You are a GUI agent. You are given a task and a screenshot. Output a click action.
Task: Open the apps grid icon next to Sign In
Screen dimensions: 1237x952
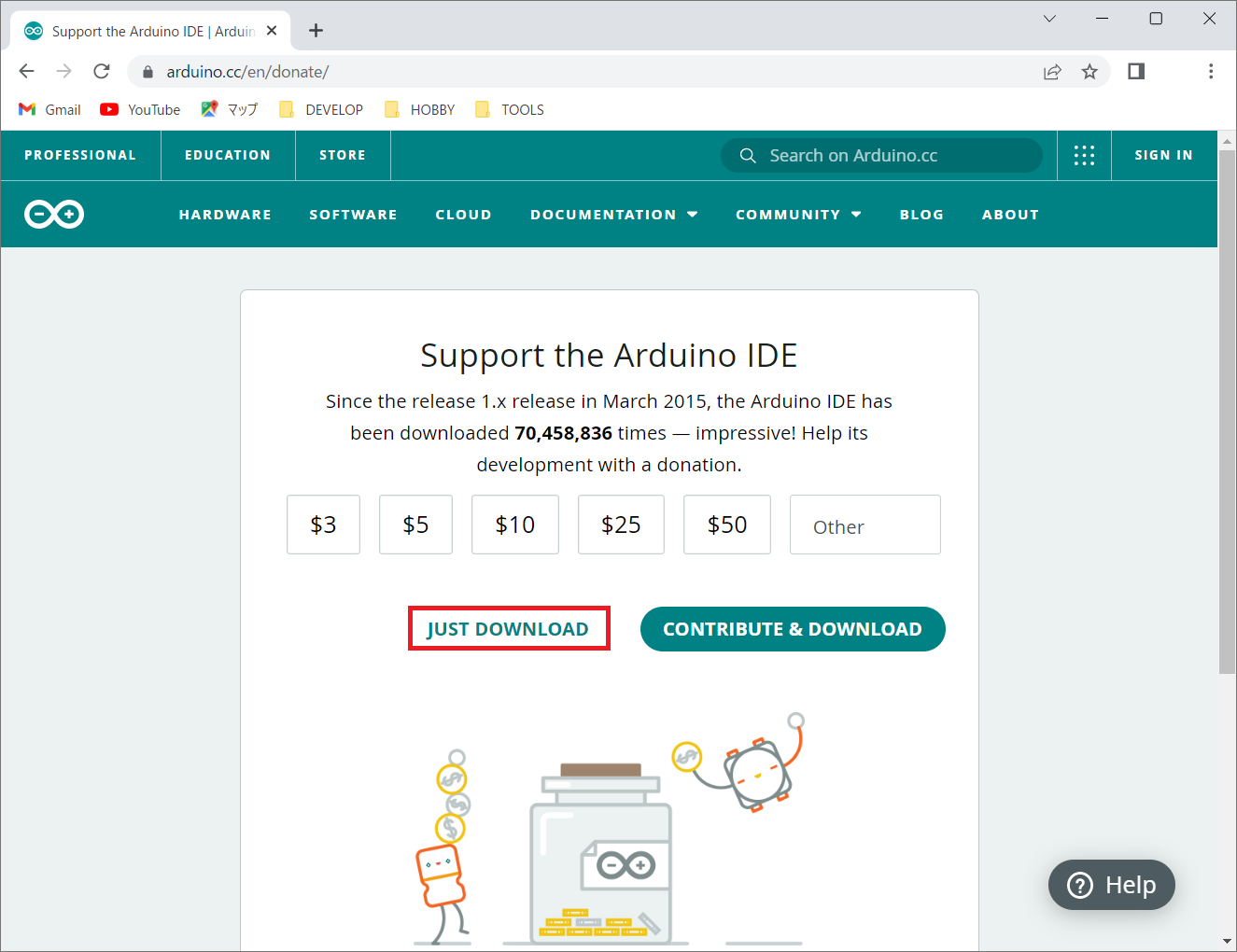[x=1084, y=155]
